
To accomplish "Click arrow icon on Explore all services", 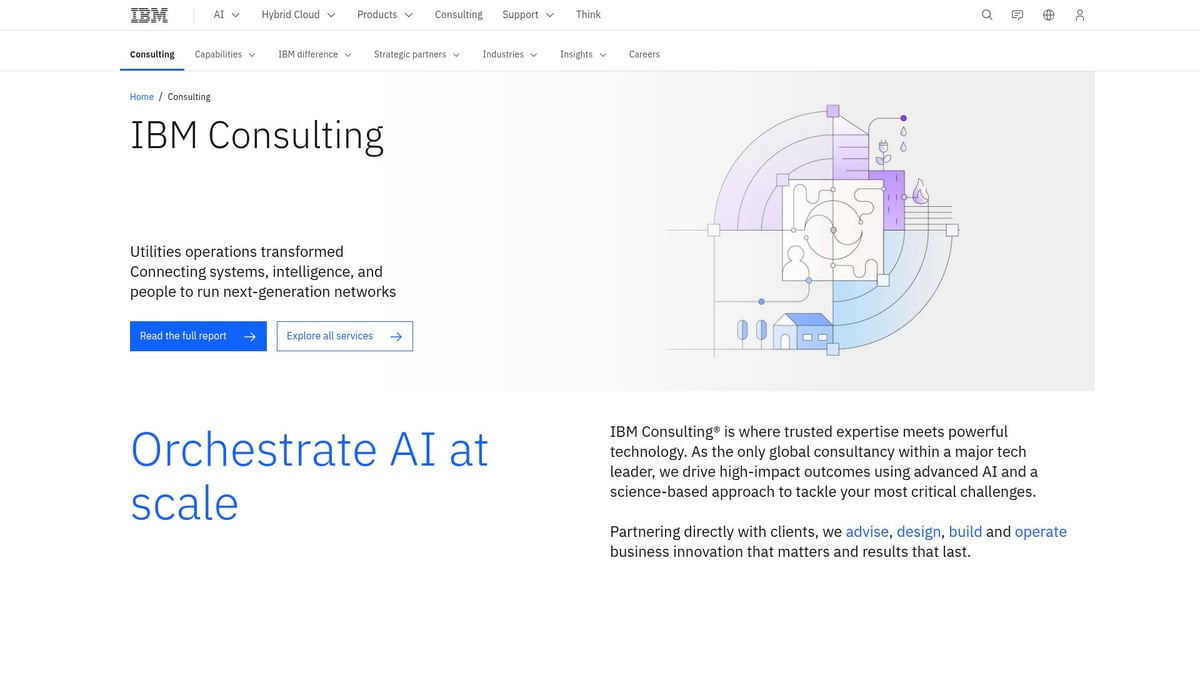I will click(x=396, y=337).
